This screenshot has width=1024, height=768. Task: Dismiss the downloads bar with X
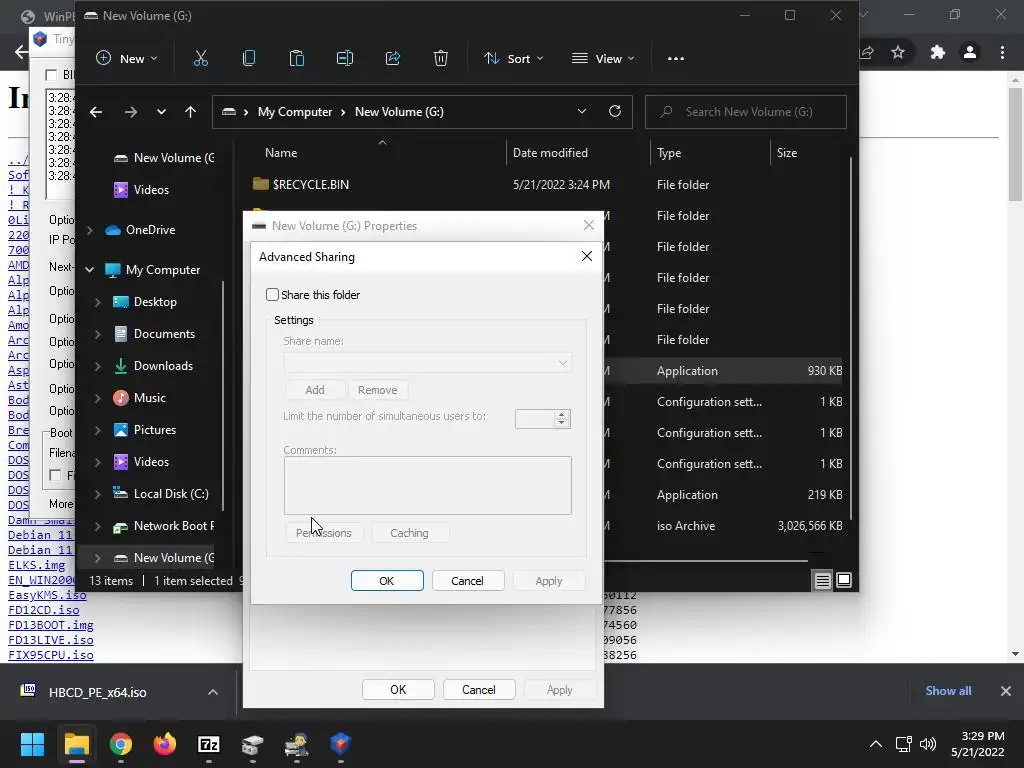point(1006,691)
